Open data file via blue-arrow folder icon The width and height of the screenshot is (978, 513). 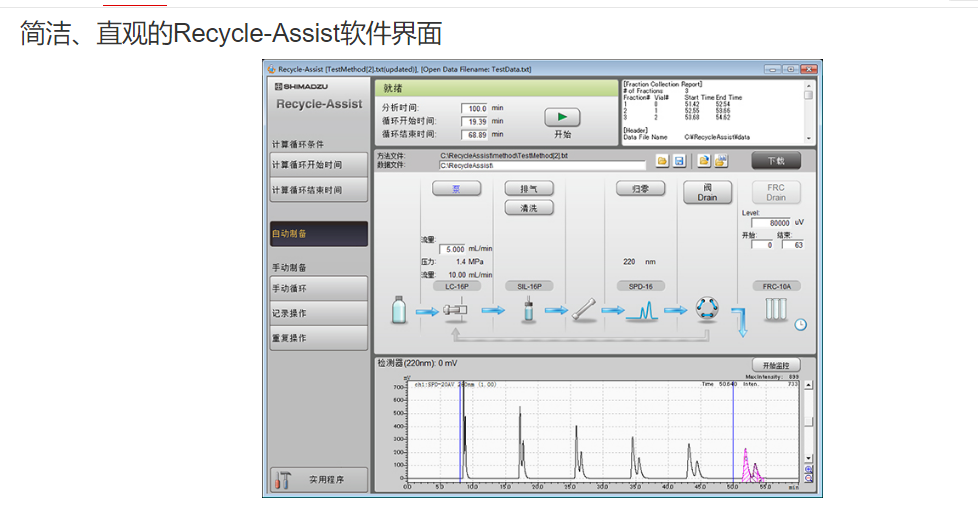click(x=704, y=161)
